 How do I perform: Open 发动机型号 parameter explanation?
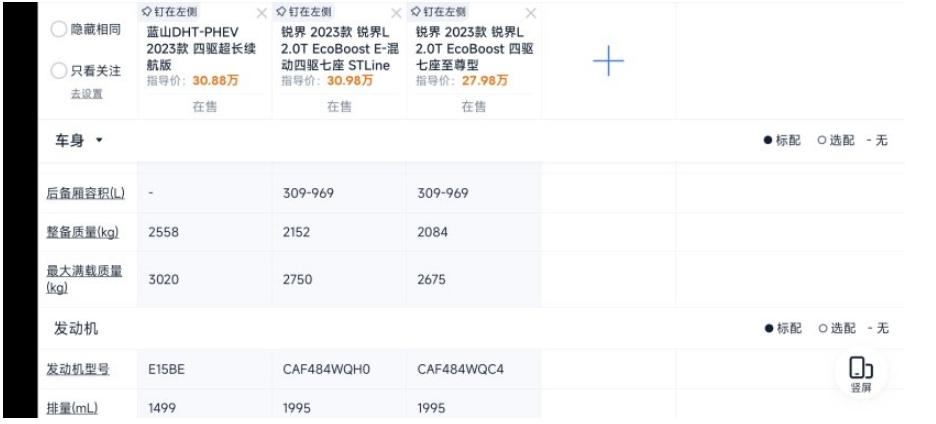click(78, 369)
